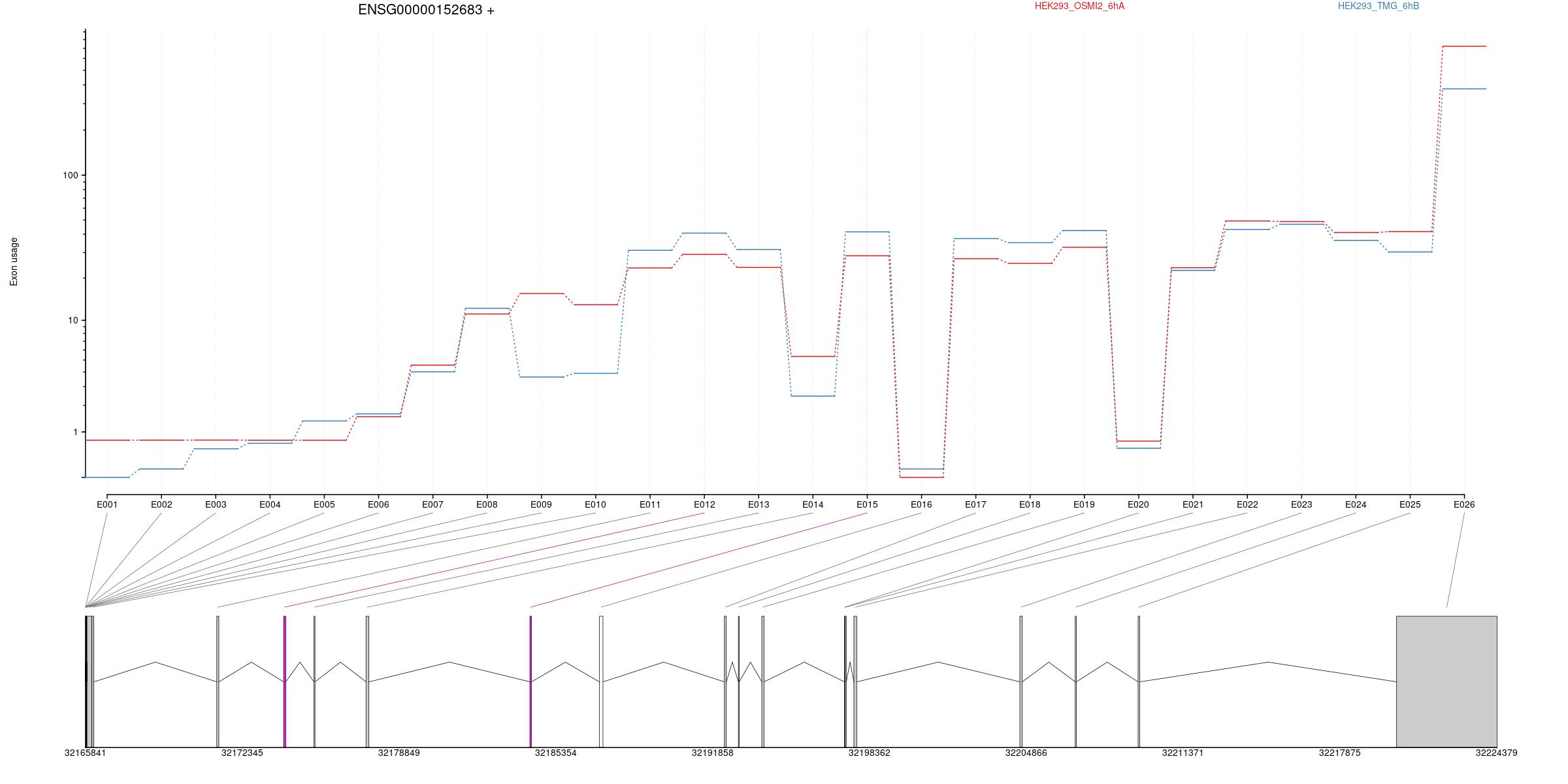Viewport: 1568px width, 784px height.
Task: Click exon label E004
Action: (270, 504)
